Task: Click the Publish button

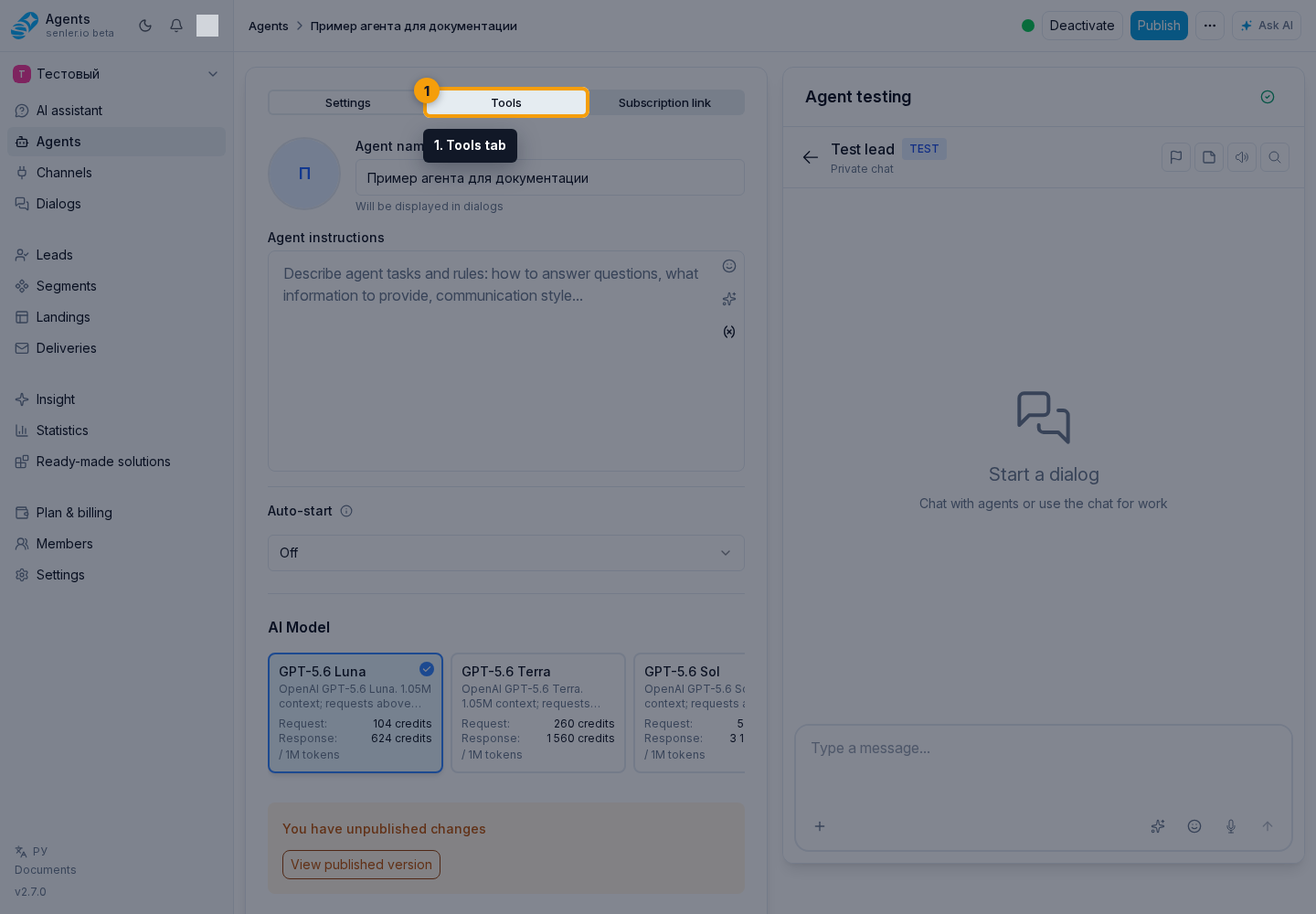Action: [1159, 26]
